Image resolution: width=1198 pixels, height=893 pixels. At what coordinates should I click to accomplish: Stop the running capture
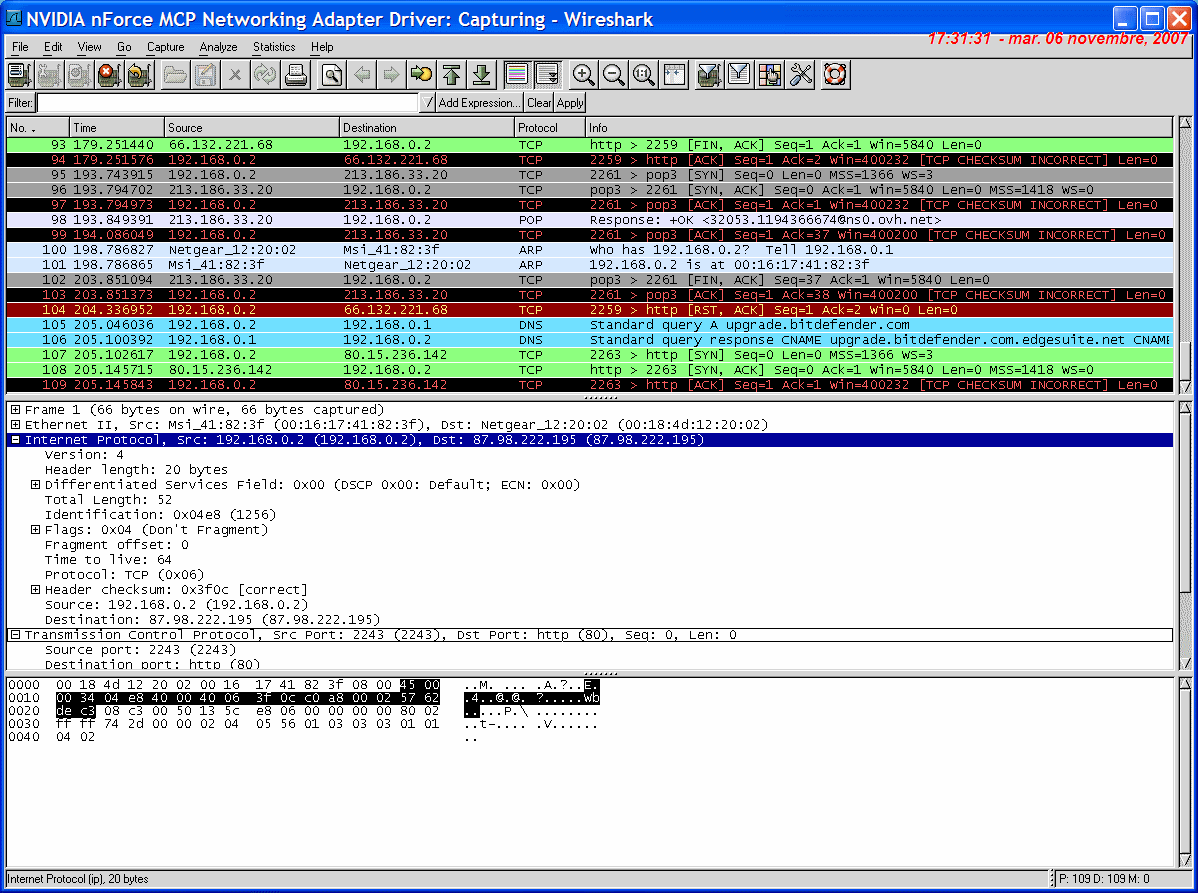point(109,75)
